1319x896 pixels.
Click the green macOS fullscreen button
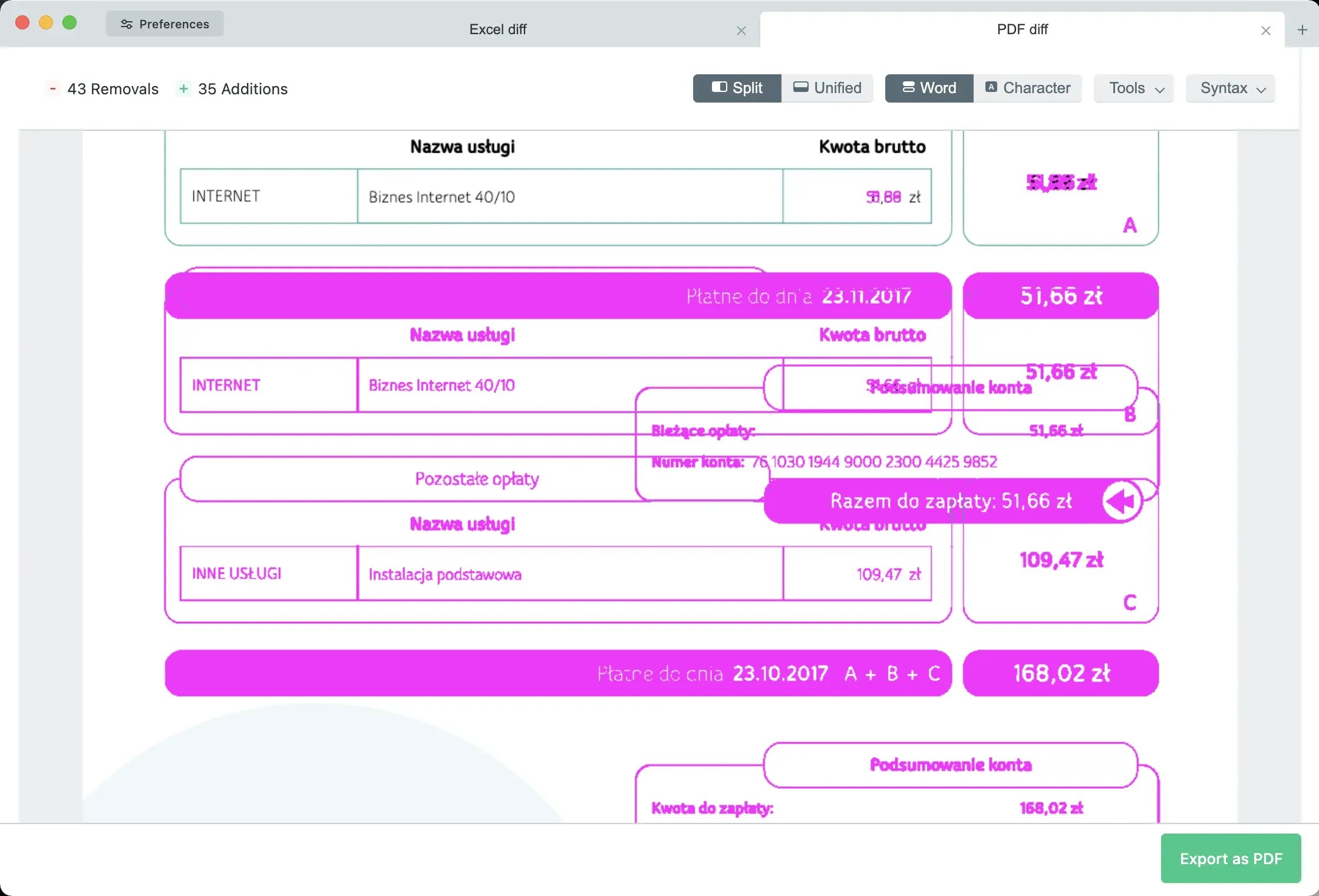click(x=70, y=22)
